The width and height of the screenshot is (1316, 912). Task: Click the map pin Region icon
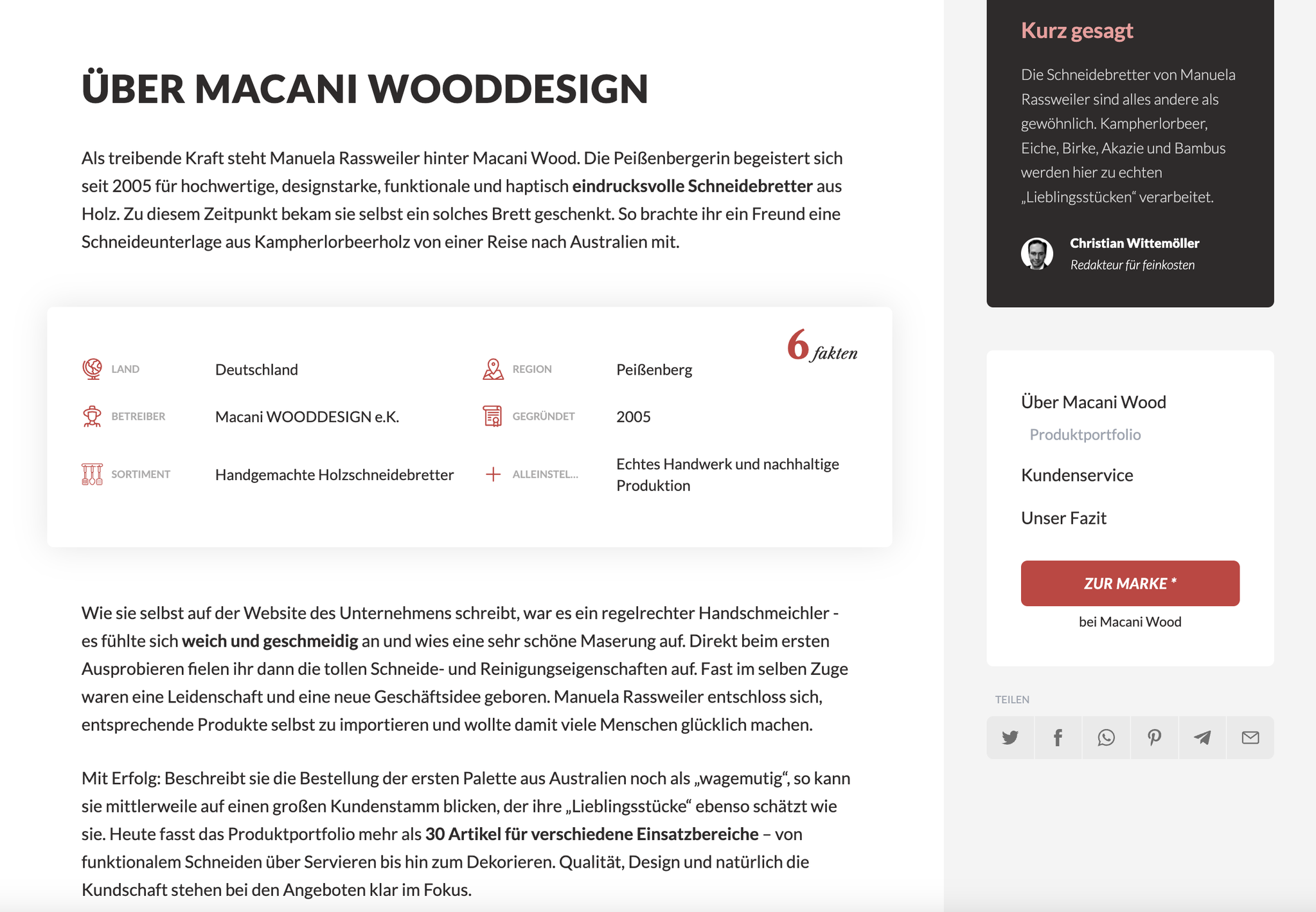(x=493, y=369)
